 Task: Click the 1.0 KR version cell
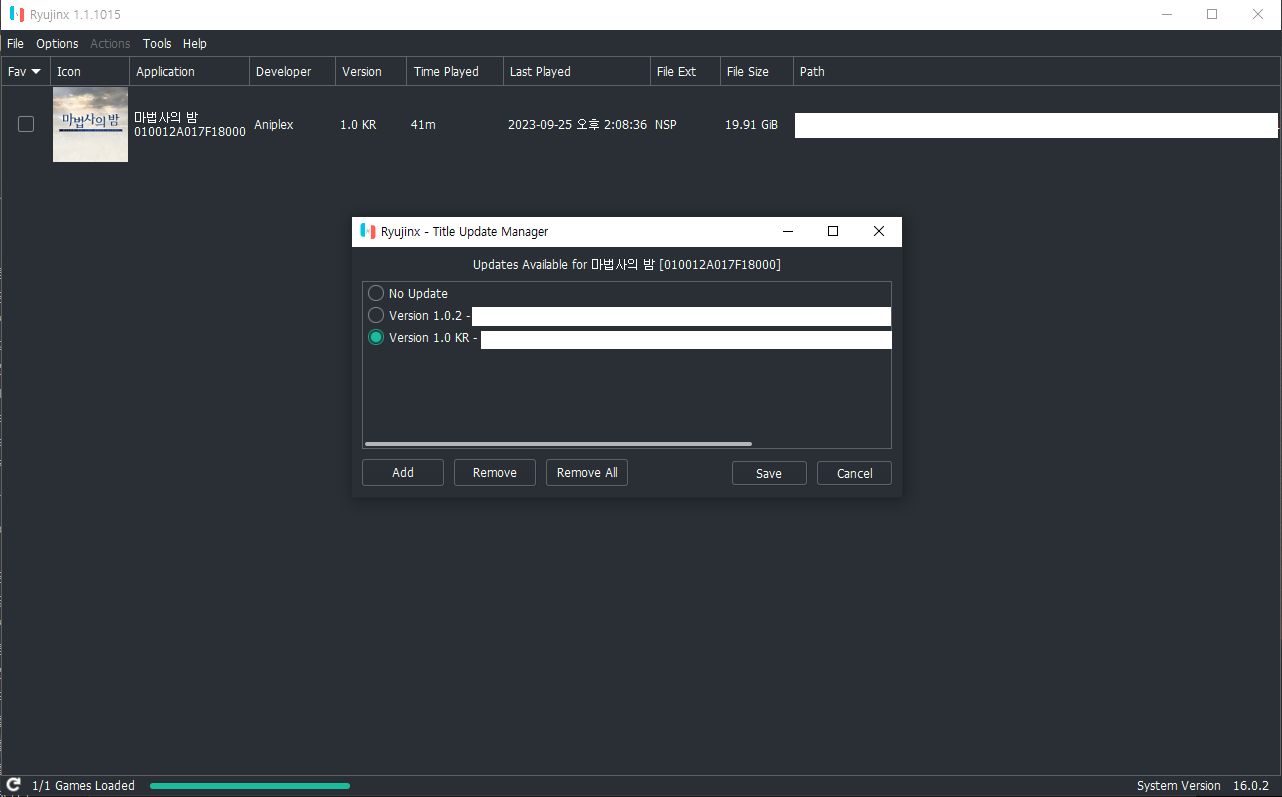pos(358,125)
